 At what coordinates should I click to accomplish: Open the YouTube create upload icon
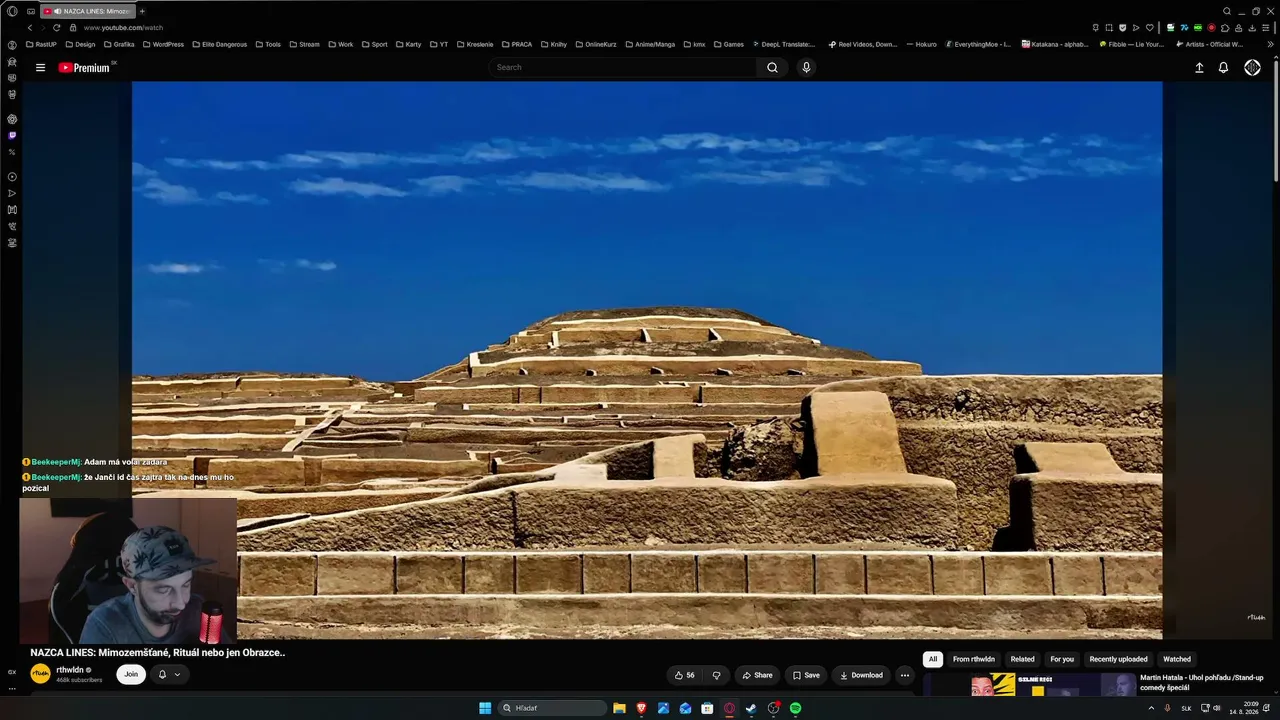[1199, 68]
